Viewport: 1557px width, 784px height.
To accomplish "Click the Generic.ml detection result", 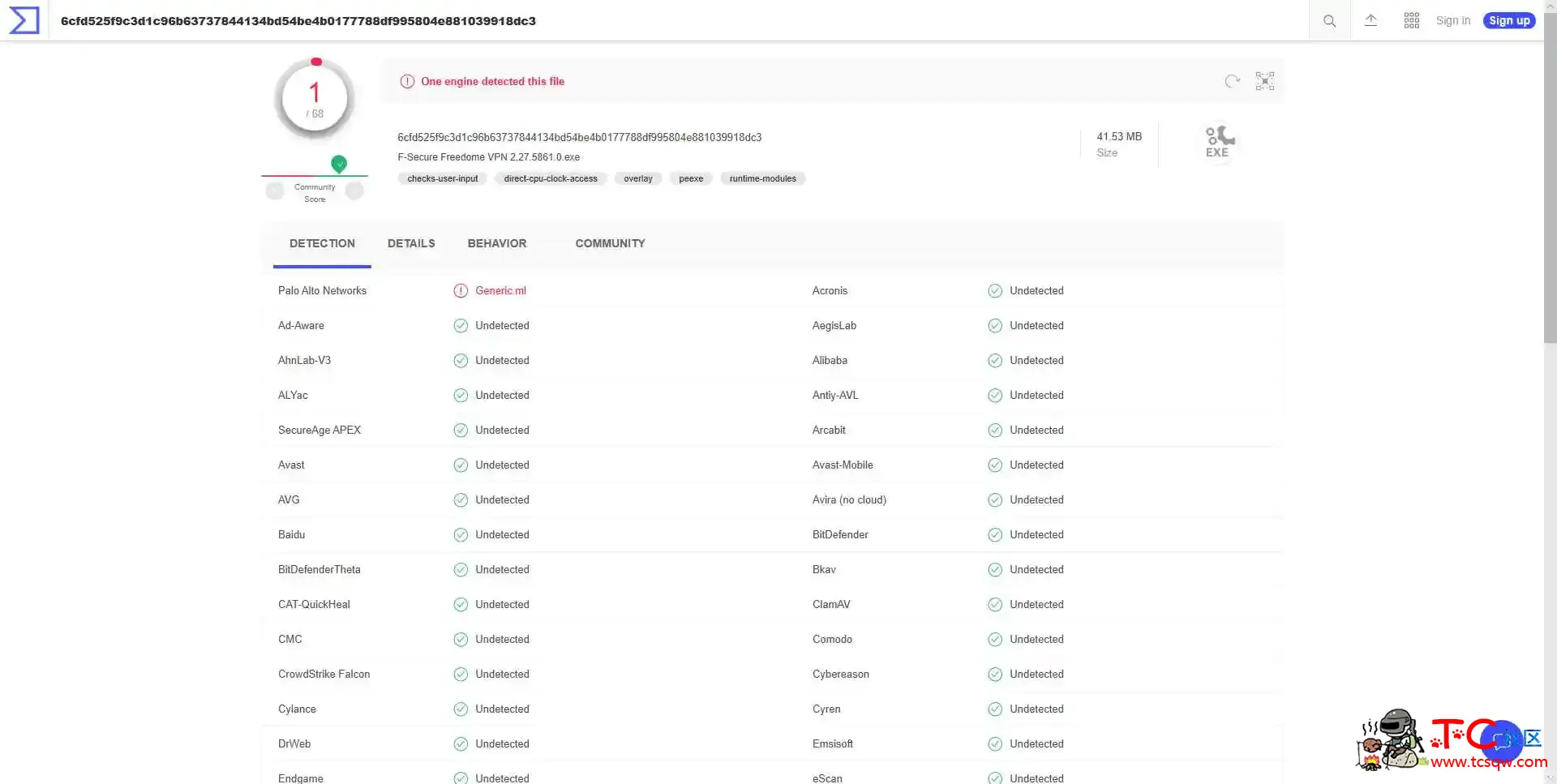I will (500, 291).
